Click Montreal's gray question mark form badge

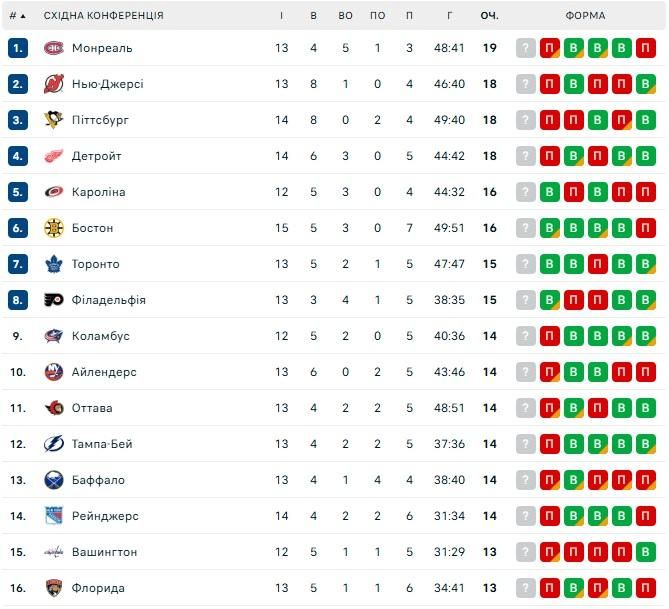526,48
